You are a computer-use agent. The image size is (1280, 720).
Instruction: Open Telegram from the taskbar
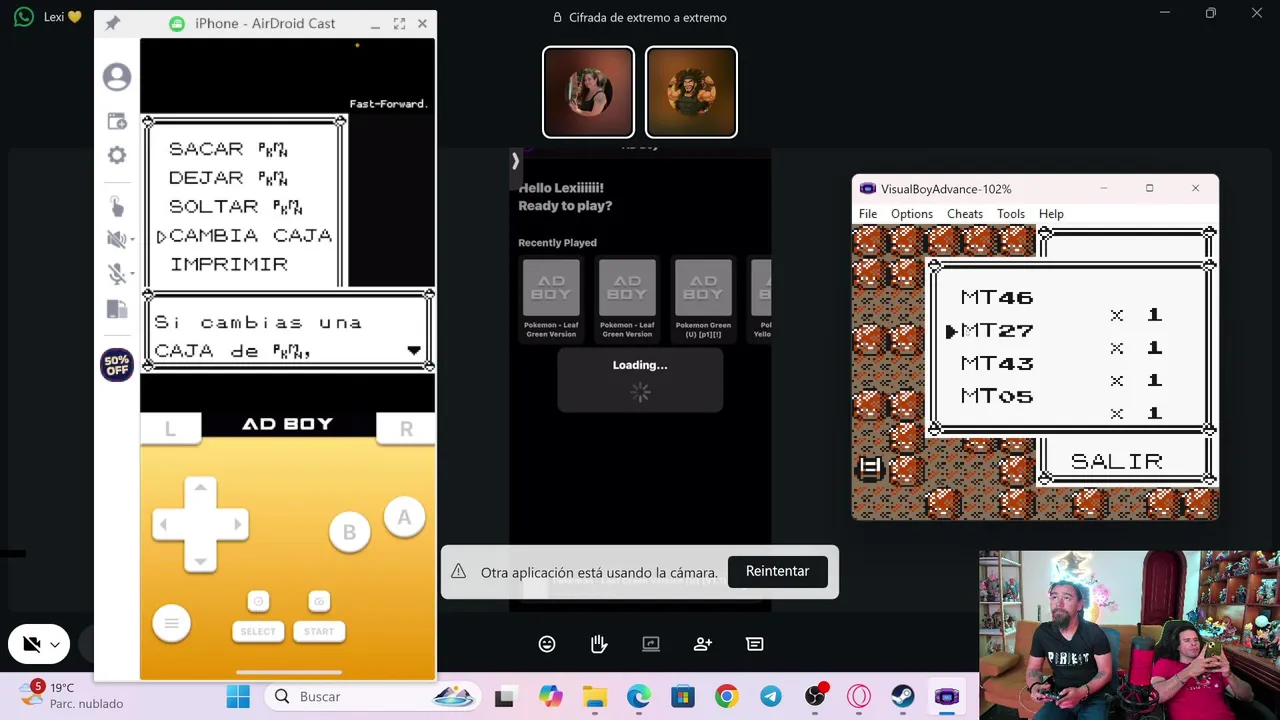(771, 697)
